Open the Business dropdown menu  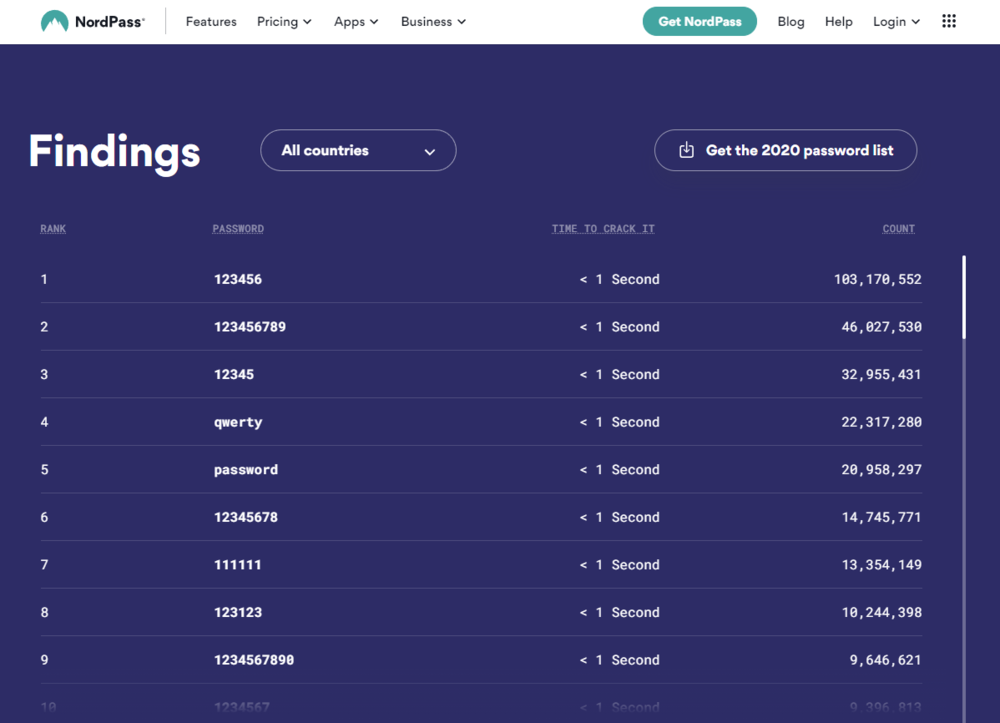(x=433, y=21)
